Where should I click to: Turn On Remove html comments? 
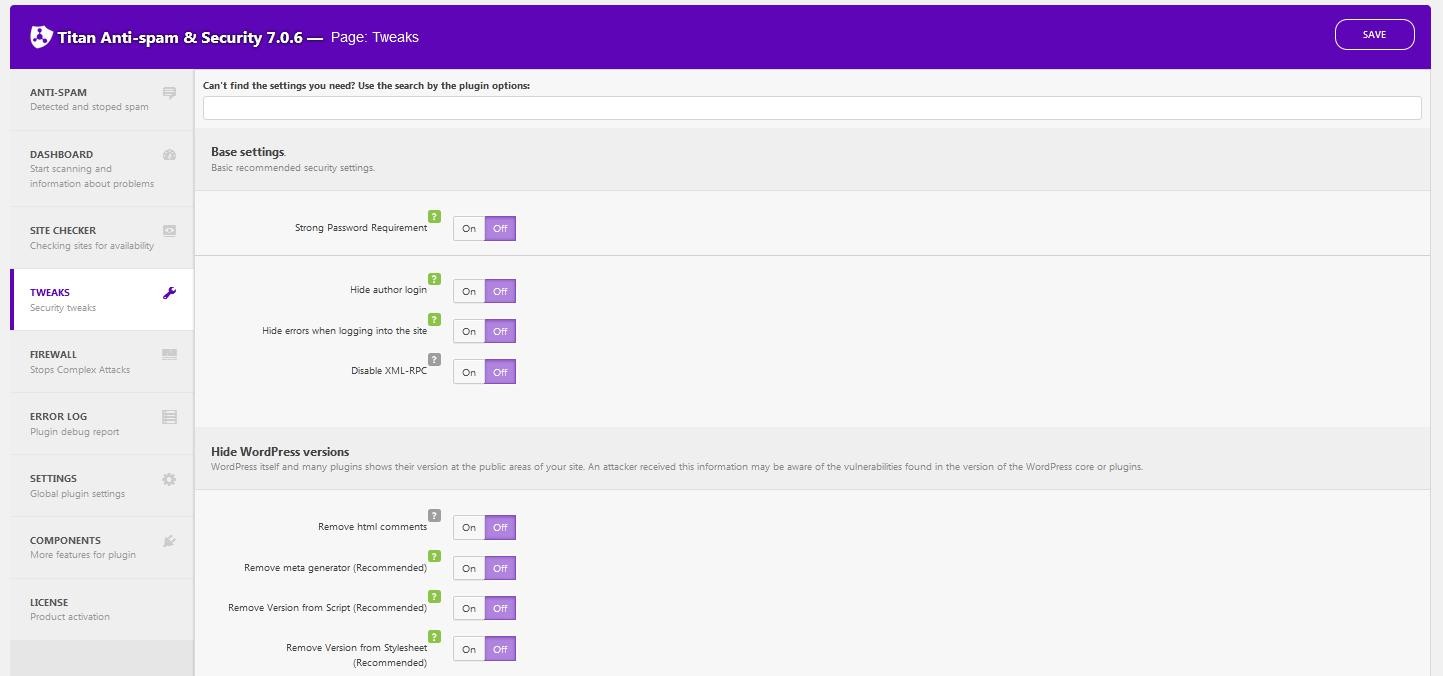469,527
